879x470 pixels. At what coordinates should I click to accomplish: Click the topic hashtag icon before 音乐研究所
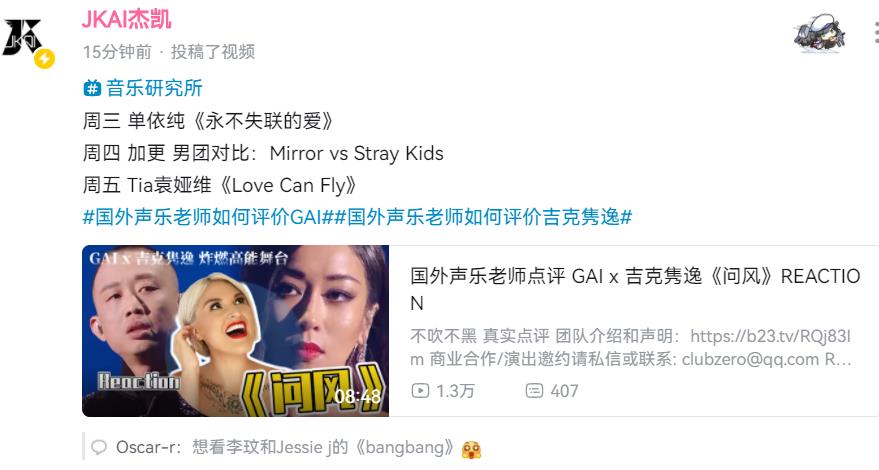pyautogui.click(x=92, y=88)
